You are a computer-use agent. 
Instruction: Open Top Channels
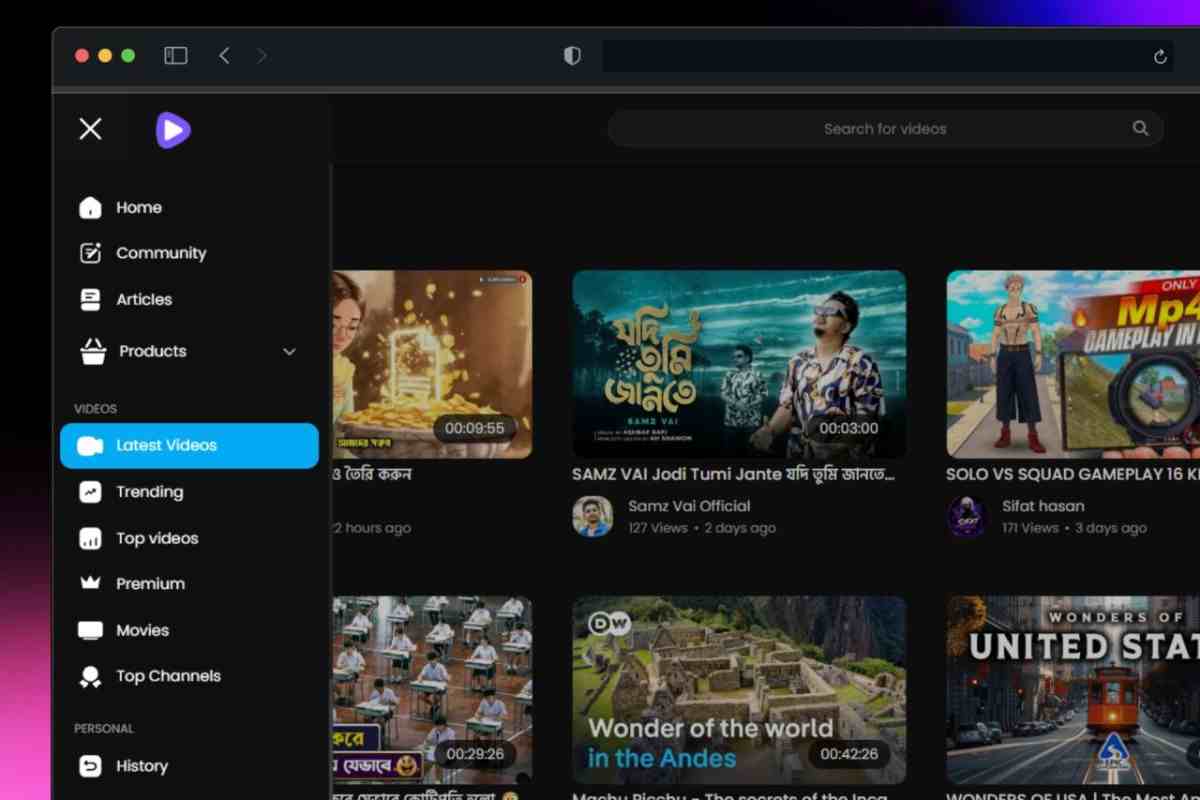168,676
